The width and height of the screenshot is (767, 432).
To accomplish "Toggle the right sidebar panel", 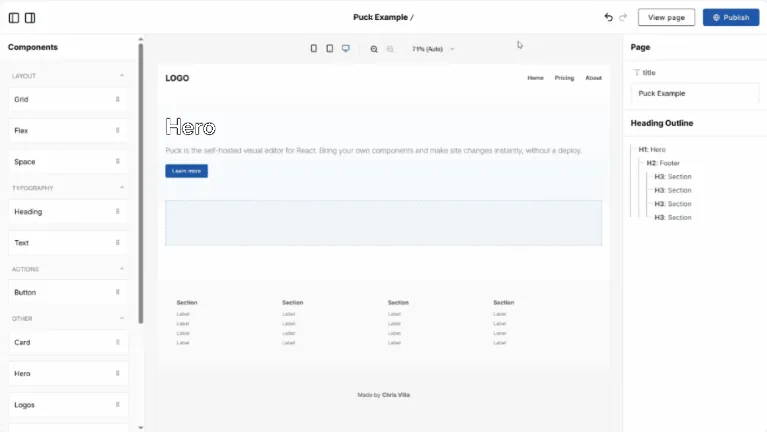I will 30,17.
